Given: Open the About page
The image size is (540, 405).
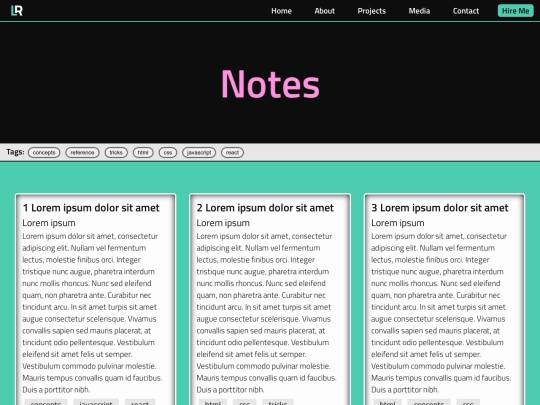Looking at the screenshot, I should coord(324,11).
